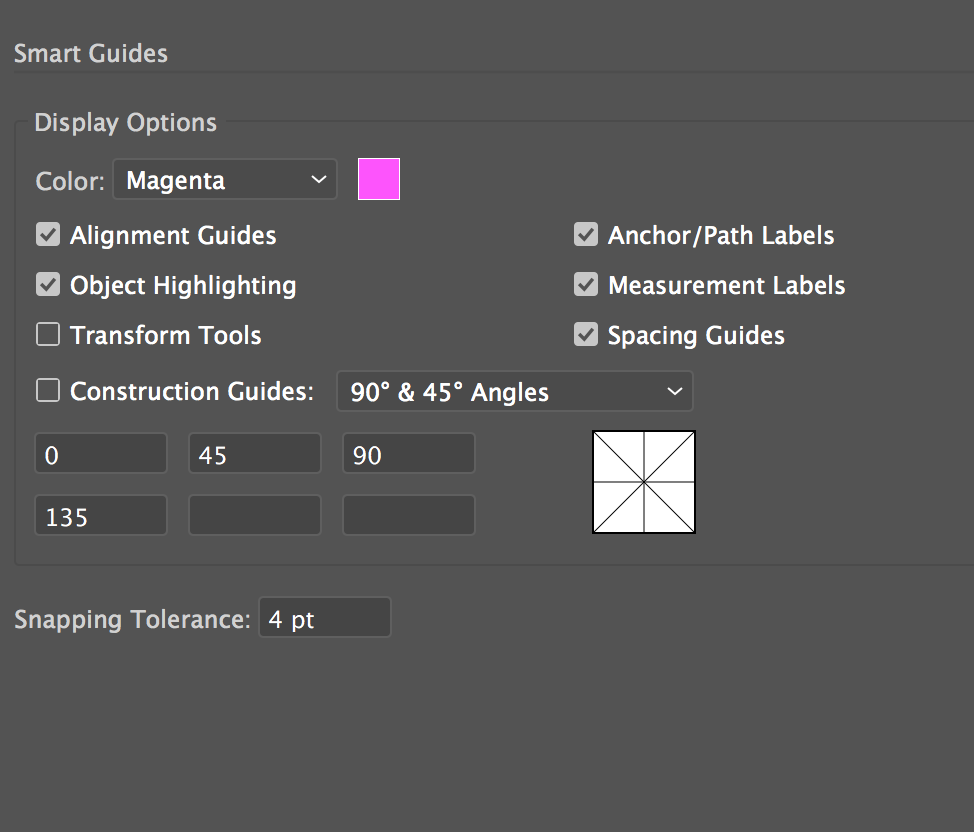974x832 pixels.
Task: Click the angle field with value 90
Action: pyautogui.click(x=408, y=454)
